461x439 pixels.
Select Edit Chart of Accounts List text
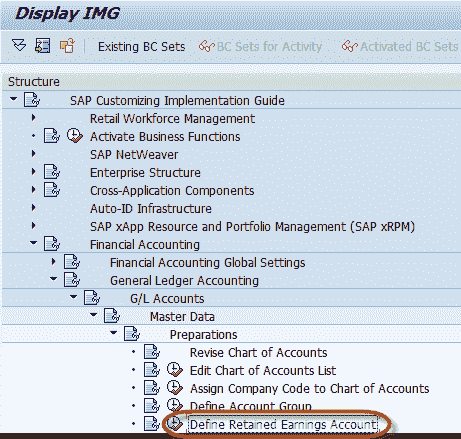coord(263,370)
